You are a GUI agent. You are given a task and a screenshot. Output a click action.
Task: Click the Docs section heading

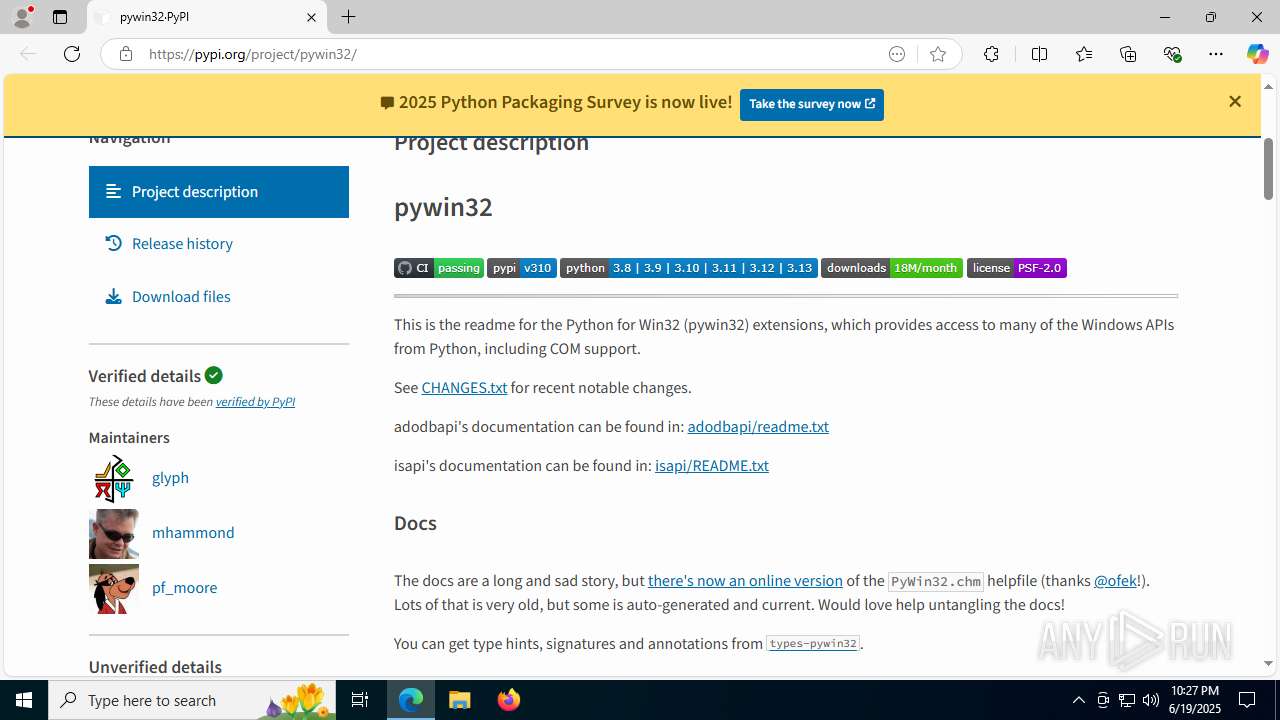coord(415,524)
